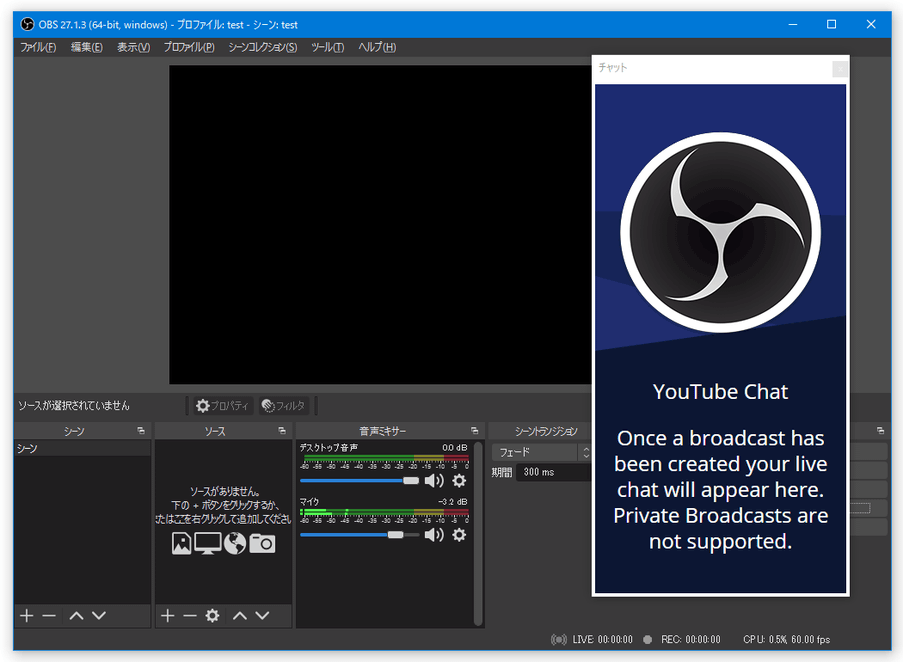
Task: Move the scene down with arrow icon
Action: tap(99, 615)
